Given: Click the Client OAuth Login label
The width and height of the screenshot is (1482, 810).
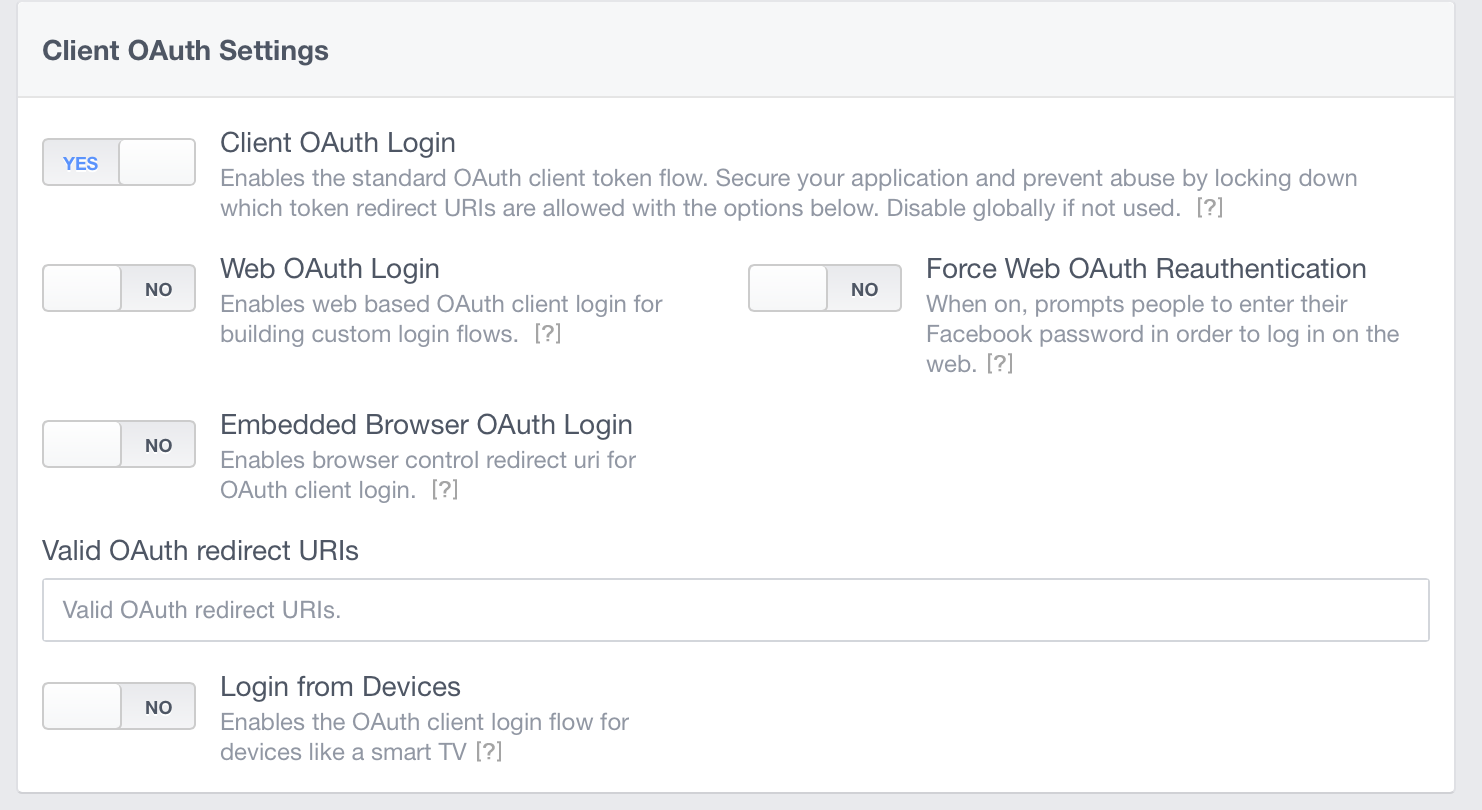Looking at the screenshot, I should click(x=338, y=142).
